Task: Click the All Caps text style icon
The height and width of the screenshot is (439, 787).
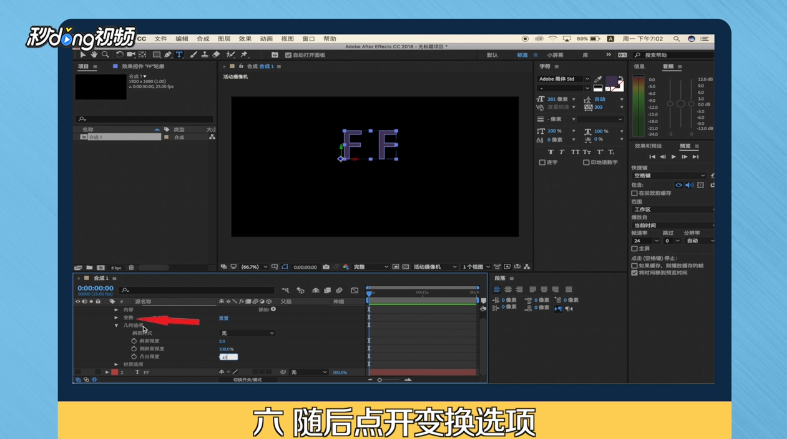Action: point(575,152)
